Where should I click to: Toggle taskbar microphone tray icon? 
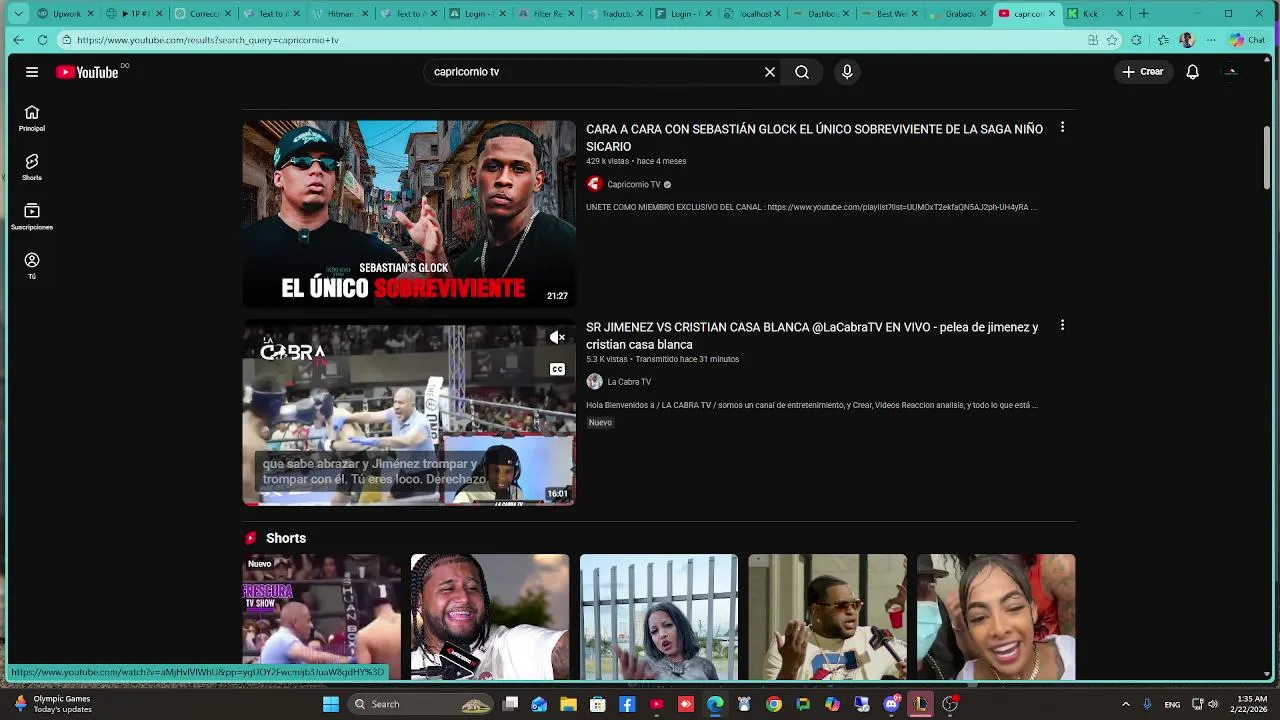pyautogui.click(x=1147, y=704)
